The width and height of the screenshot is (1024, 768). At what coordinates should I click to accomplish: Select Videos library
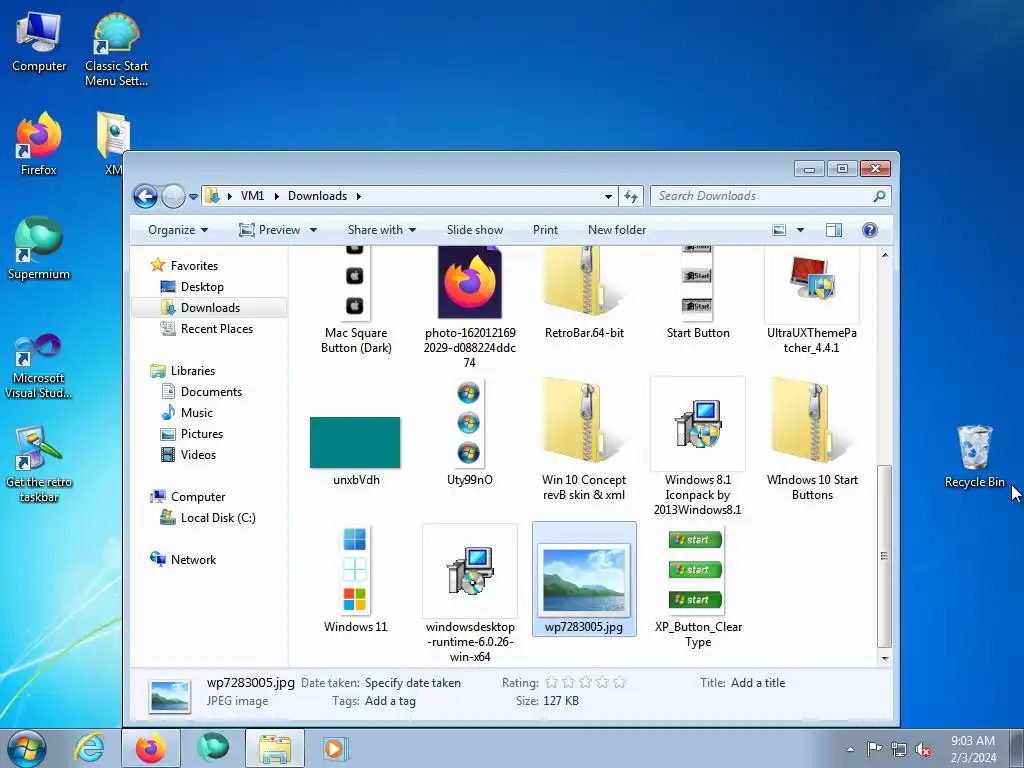(198, 455)
